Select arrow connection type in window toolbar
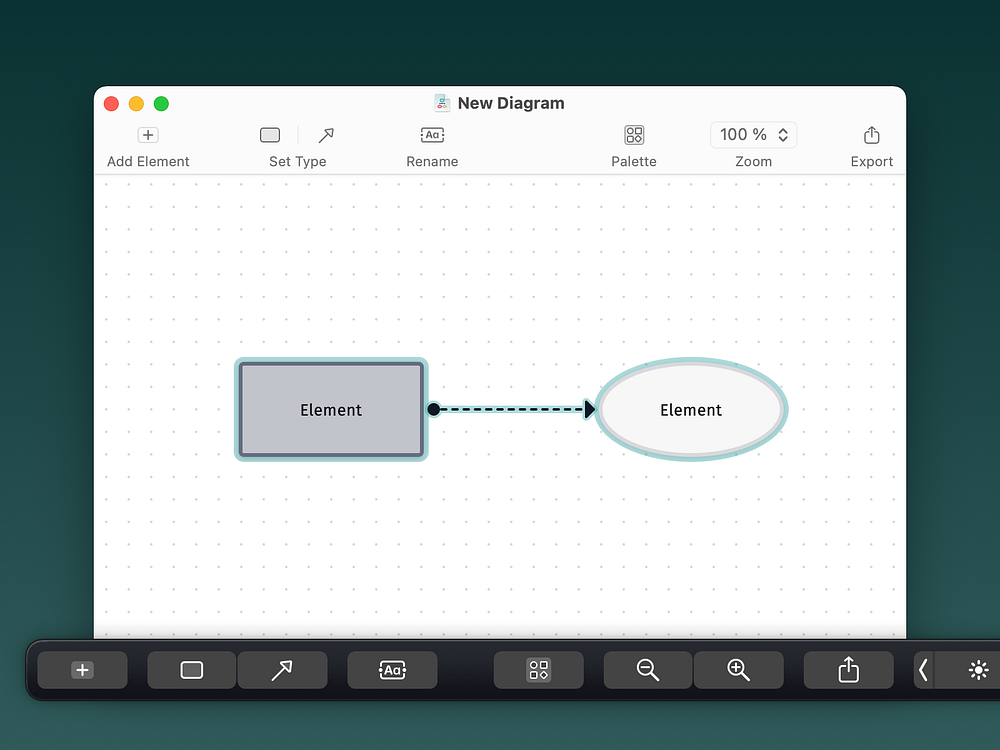The image size is (1000, 750). tap(326, 135)
